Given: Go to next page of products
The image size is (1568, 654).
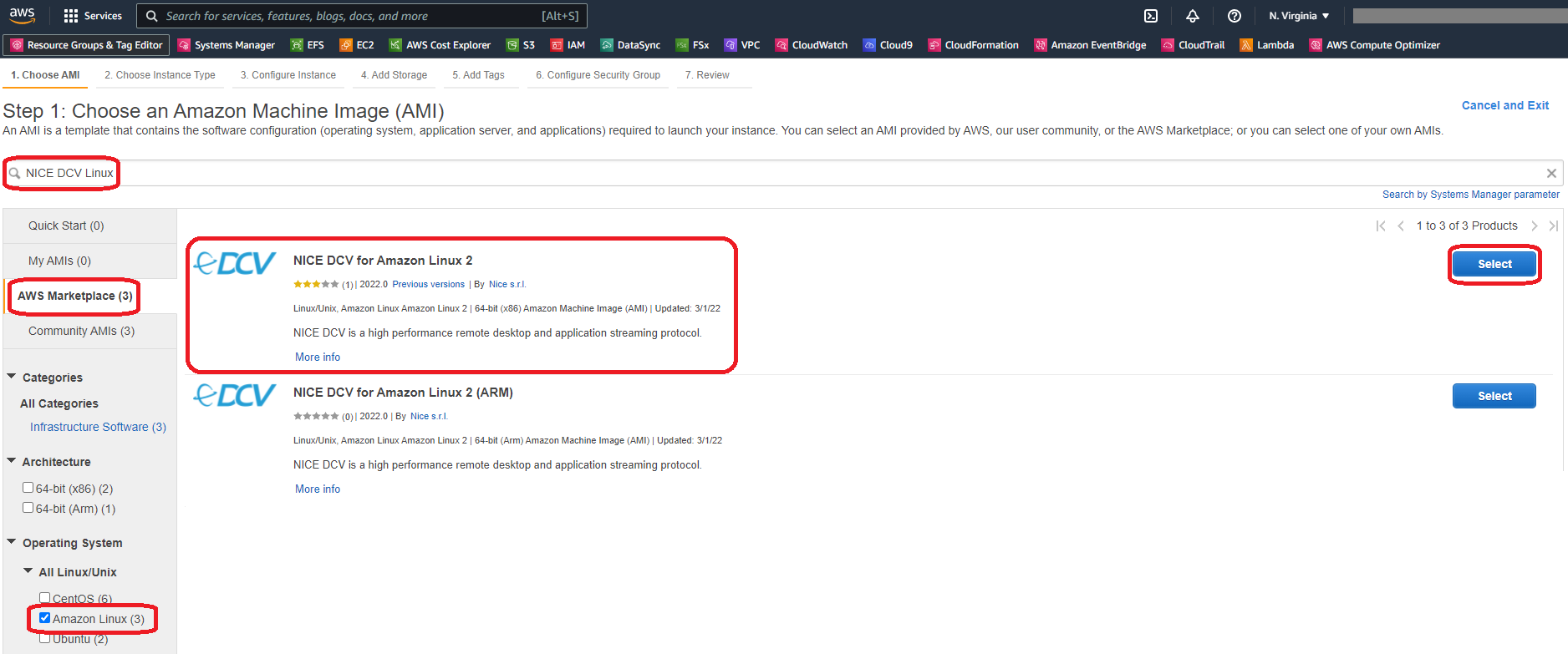Looking at the screenshot, I should [x=1535, y=226].
